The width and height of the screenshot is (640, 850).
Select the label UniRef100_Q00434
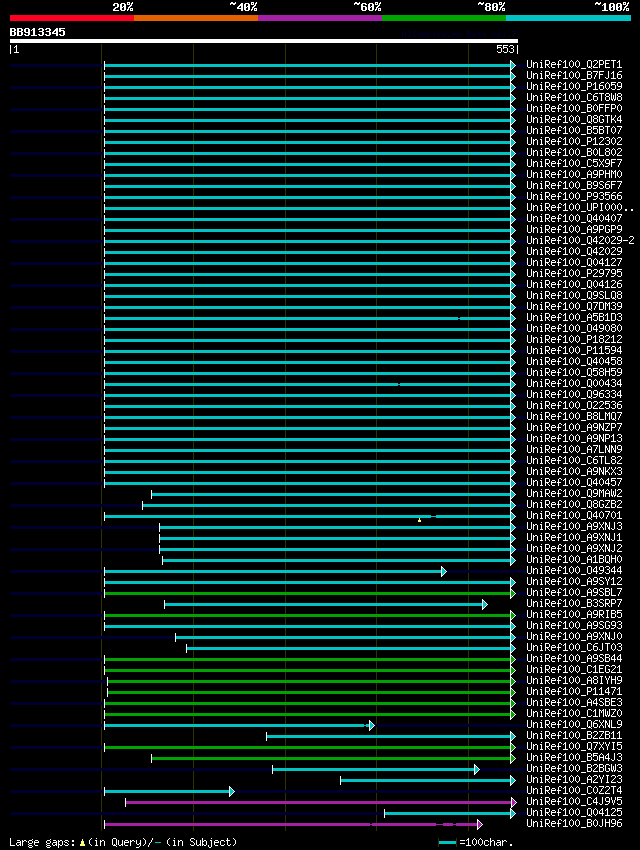(574, 383)
